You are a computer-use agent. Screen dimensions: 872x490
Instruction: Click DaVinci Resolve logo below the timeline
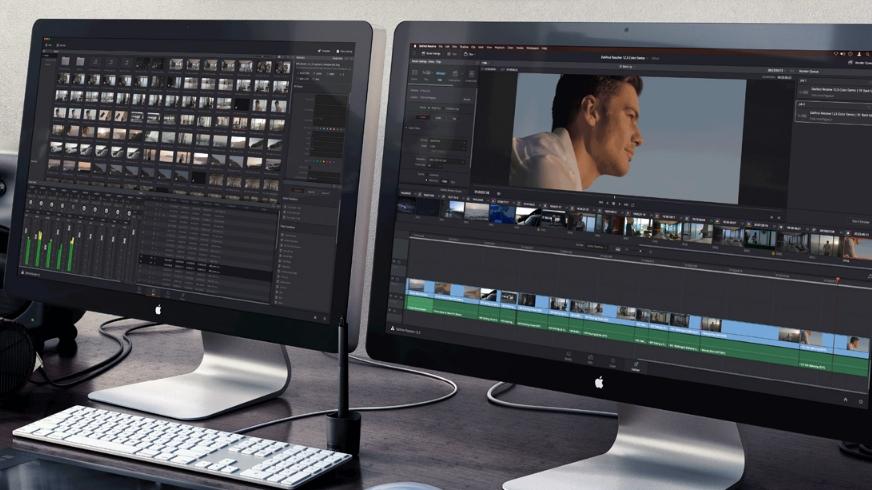(392, 328)
